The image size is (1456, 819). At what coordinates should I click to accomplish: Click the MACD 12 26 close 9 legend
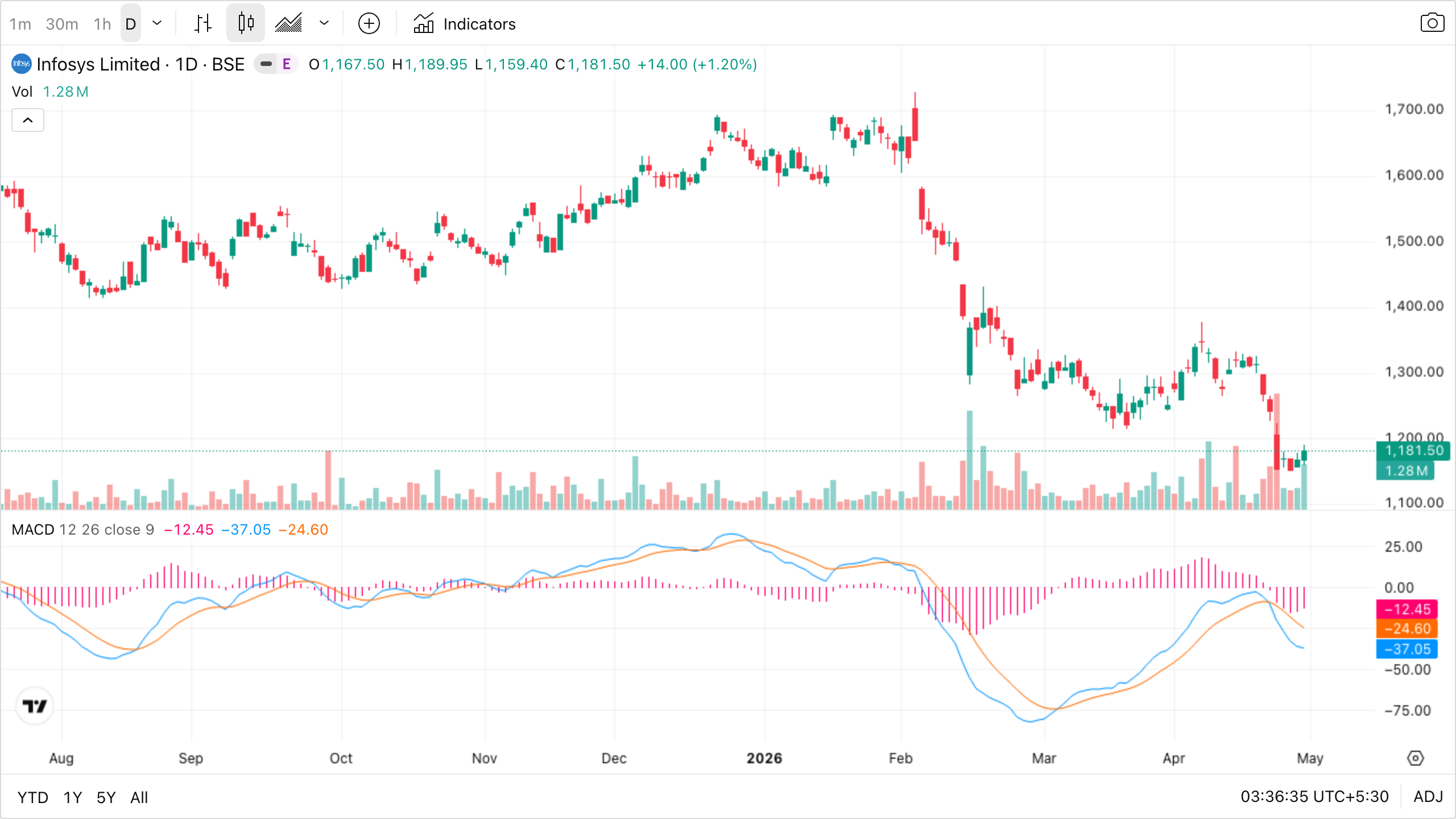pyautogui.click(x=83, y=530)
